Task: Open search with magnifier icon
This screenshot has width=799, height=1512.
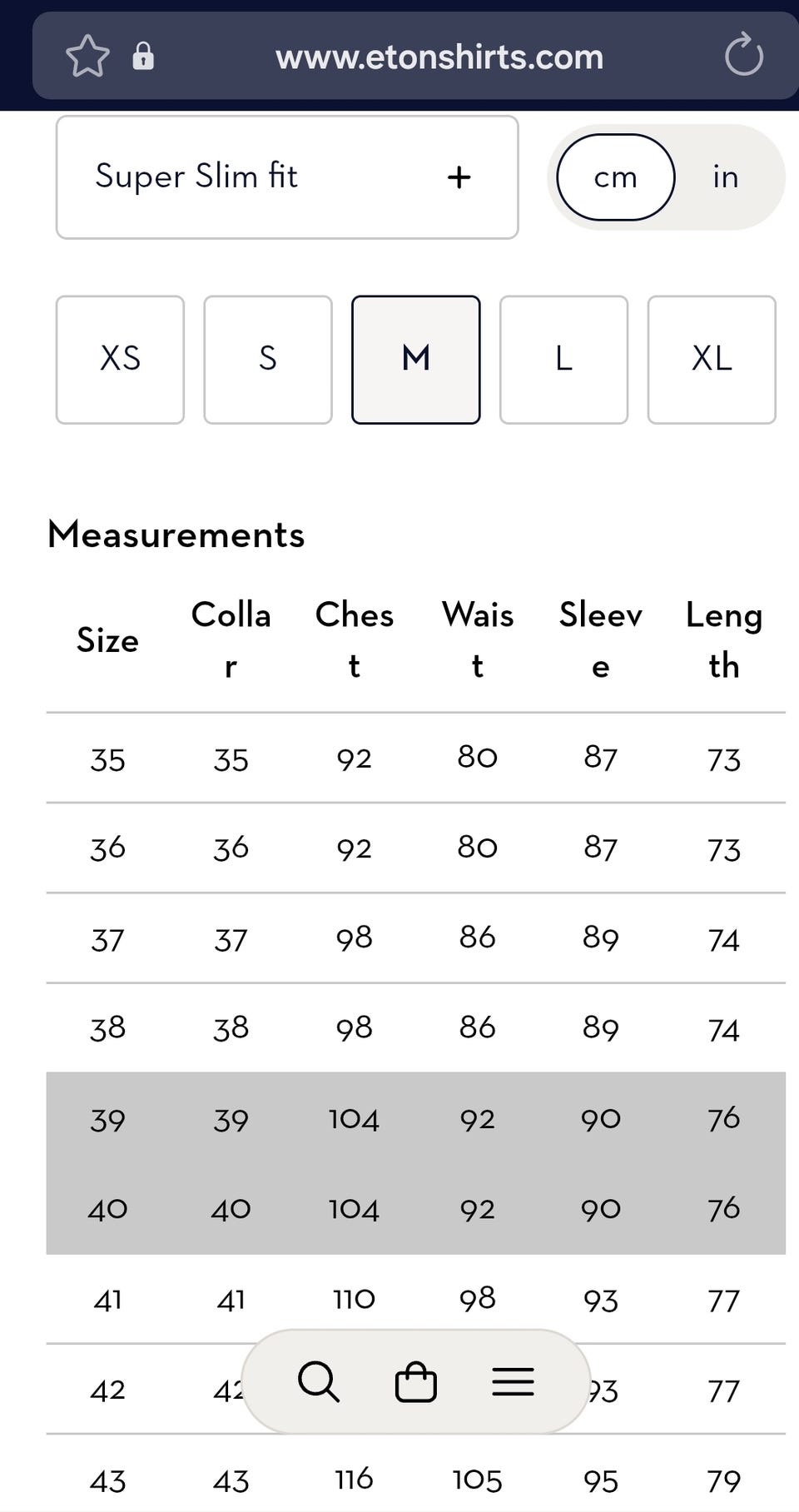Action: tap(319, 1382)
